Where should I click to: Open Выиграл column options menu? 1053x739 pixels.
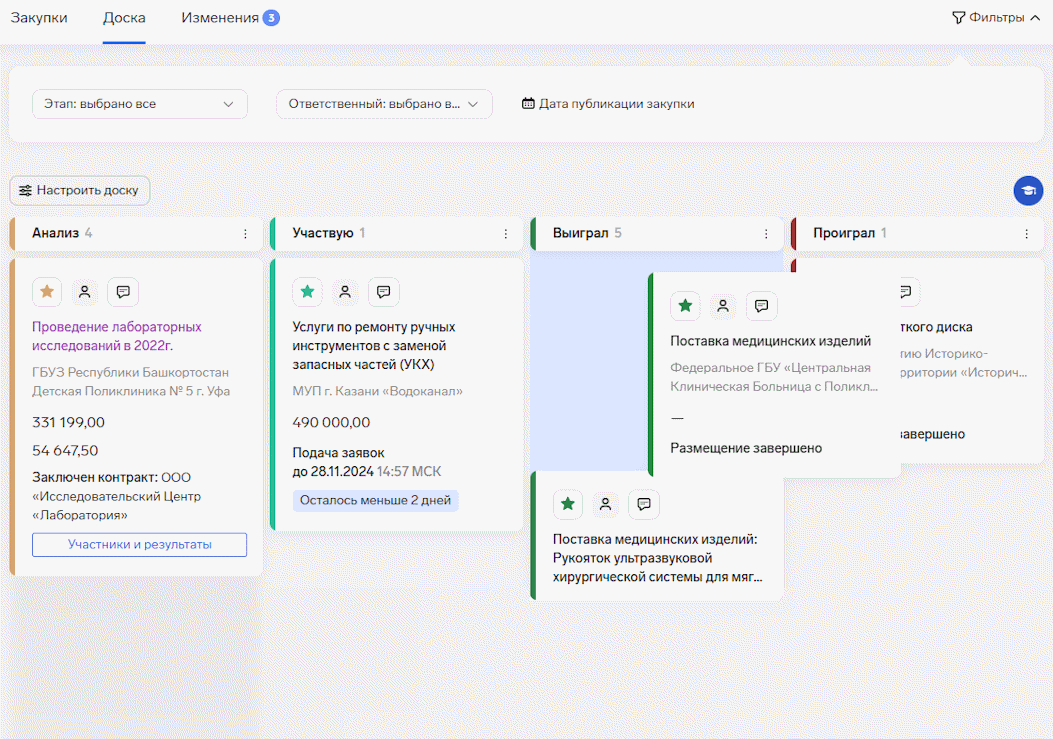(766, 234)
